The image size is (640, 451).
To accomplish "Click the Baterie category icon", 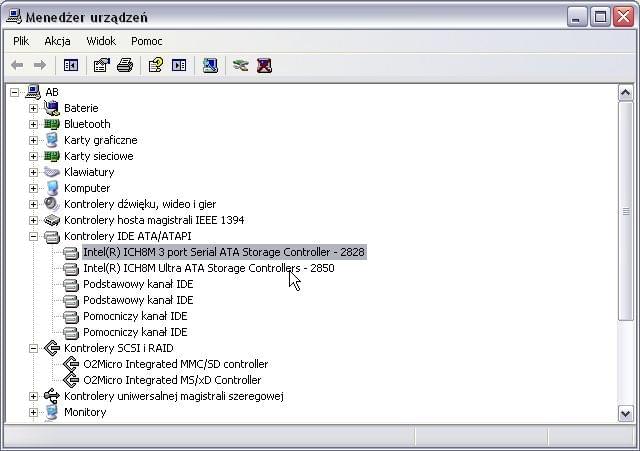I will coord(52,108).
